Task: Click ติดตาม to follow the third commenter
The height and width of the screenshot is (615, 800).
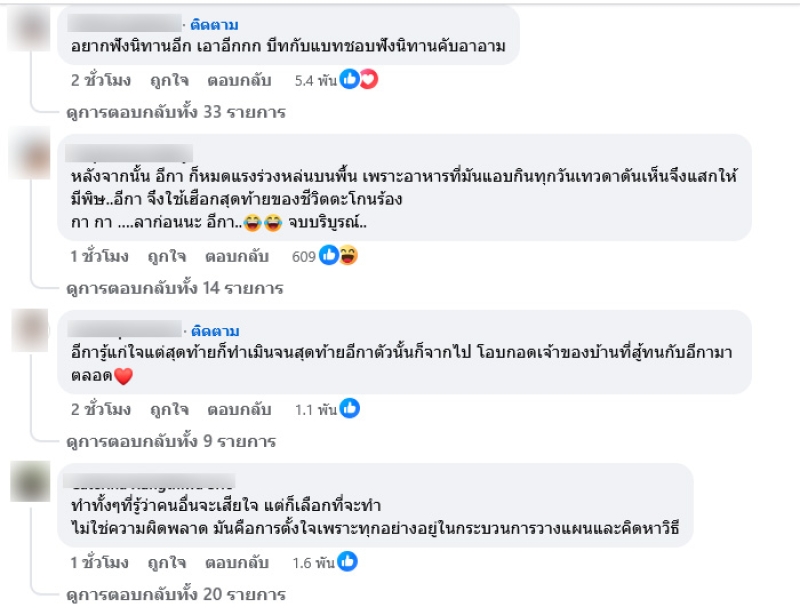Action: click(215, 330)
